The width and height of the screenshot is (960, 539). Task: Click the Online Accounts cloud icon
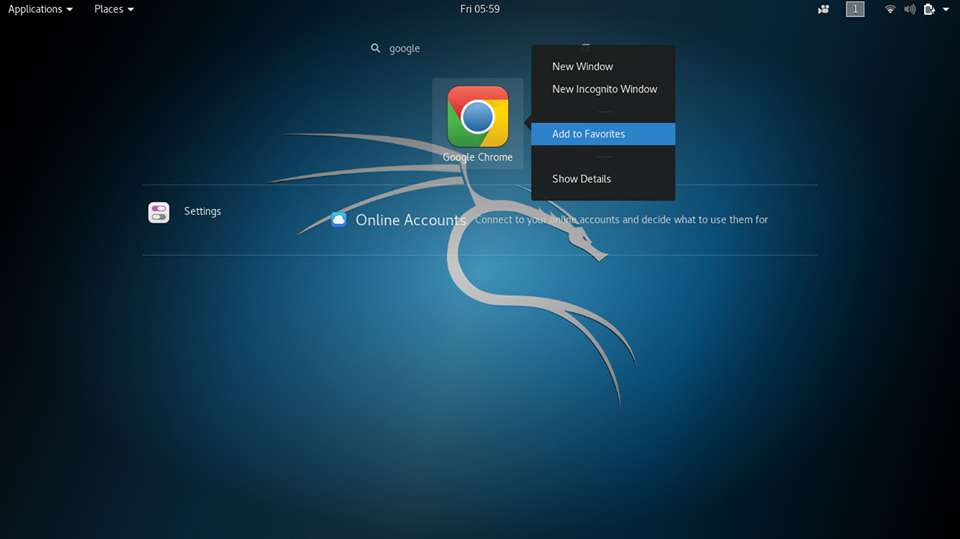tap(339, 219)
